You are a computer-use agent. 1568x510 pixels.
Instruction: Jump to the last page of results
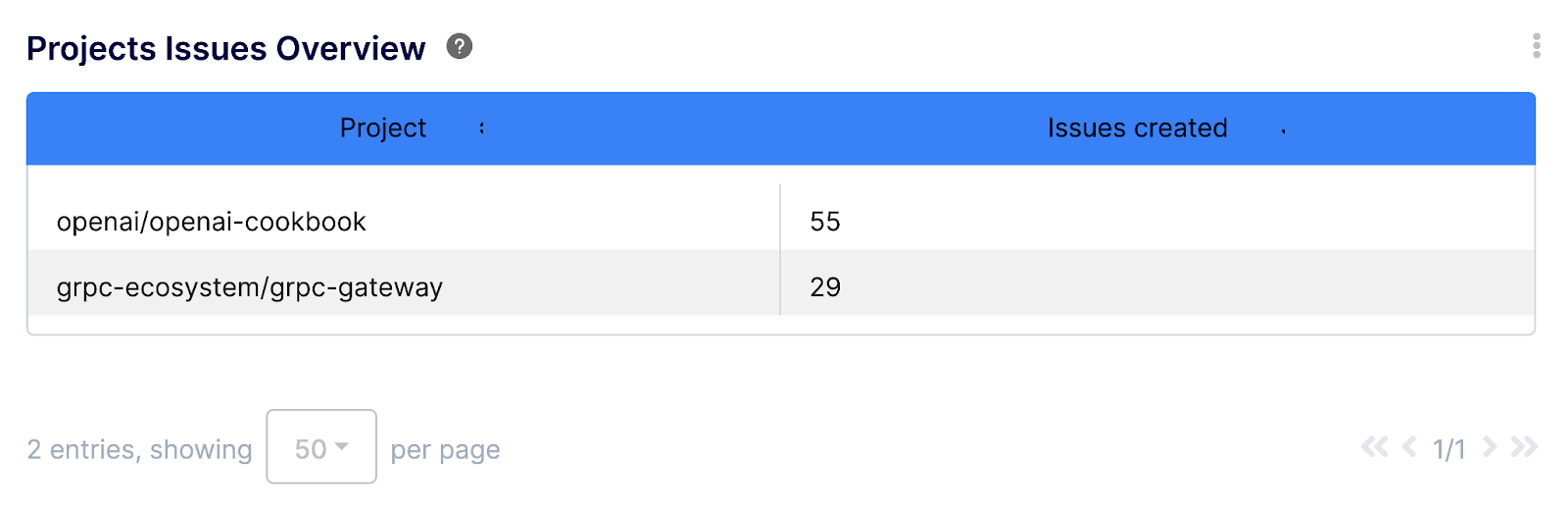1524,448
